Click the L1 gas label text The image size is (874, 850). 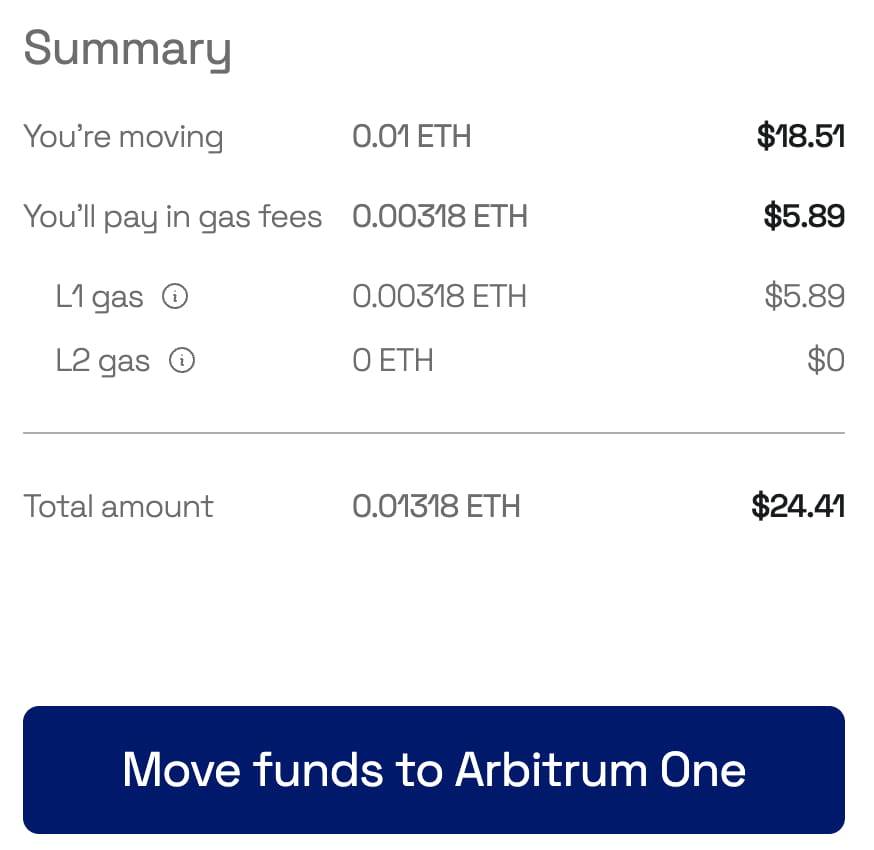[99, 297]
